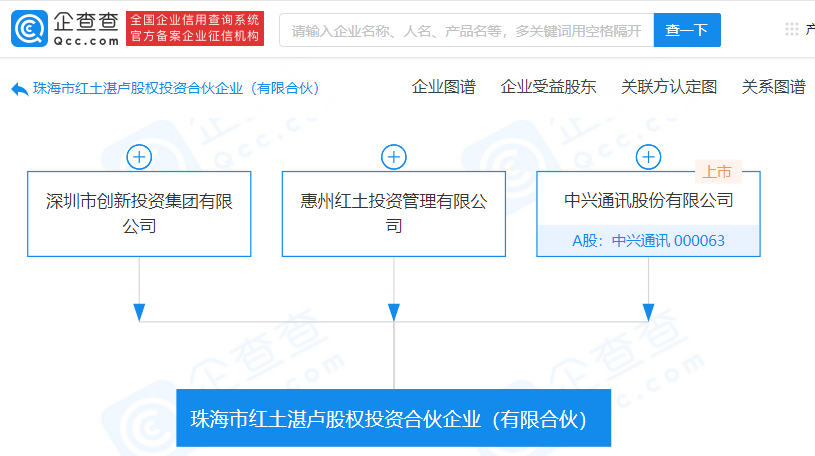The image size is (815, 456).
Task: Switch to 企业受益股东 tab
Action: [x=548, y=87]
